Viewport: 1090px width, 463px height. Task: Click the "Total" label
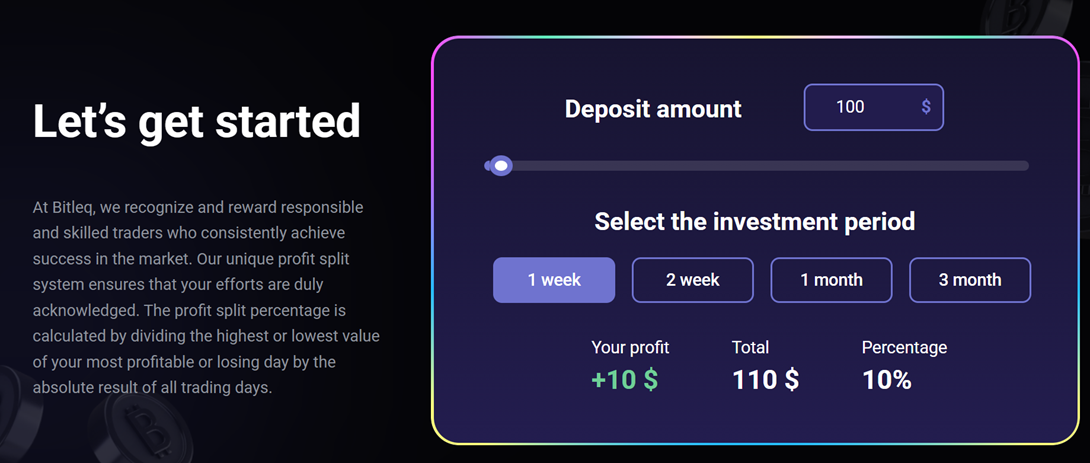click(x=751, y=348)
